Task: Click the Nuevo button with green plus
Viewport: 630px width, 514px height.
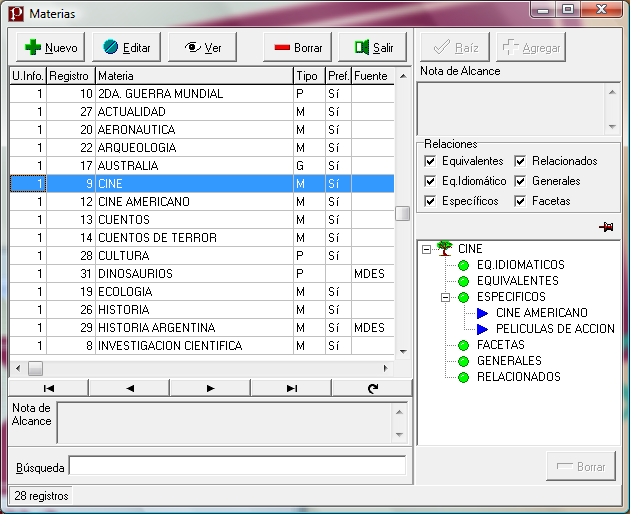Action: (50, 47)
